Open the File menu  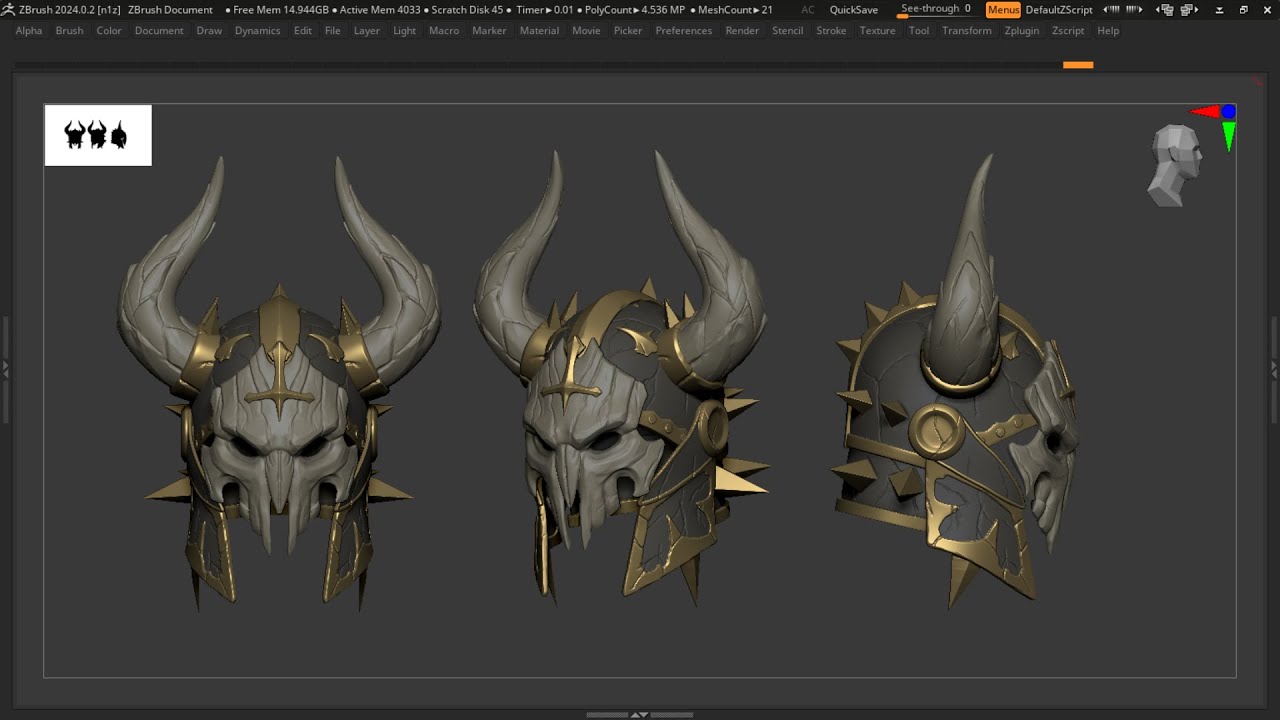pyautogui.click(x=333, y=31)
